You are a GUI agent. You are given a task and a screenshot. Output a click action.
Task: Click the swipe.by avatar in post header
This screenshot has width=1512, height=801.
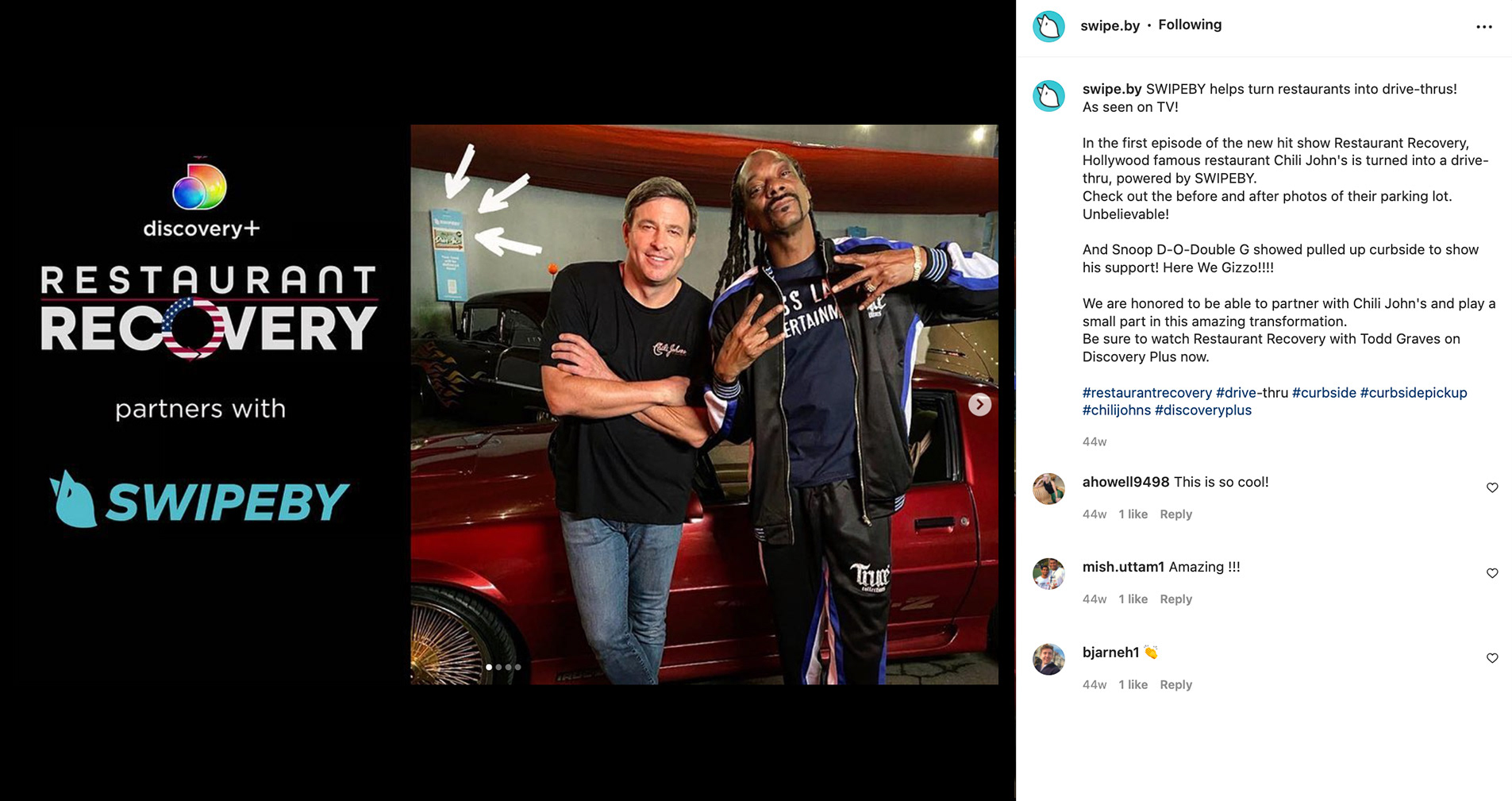[1048, 26]
